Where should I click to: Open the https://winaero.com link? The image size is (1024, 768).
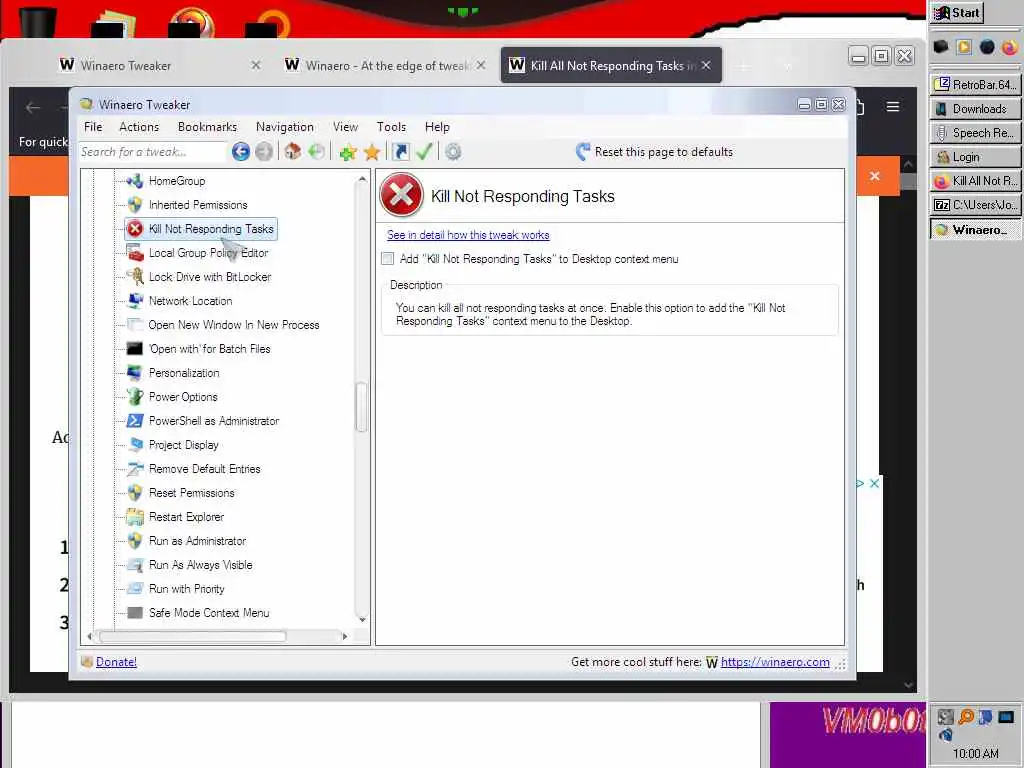coord(775,662)
